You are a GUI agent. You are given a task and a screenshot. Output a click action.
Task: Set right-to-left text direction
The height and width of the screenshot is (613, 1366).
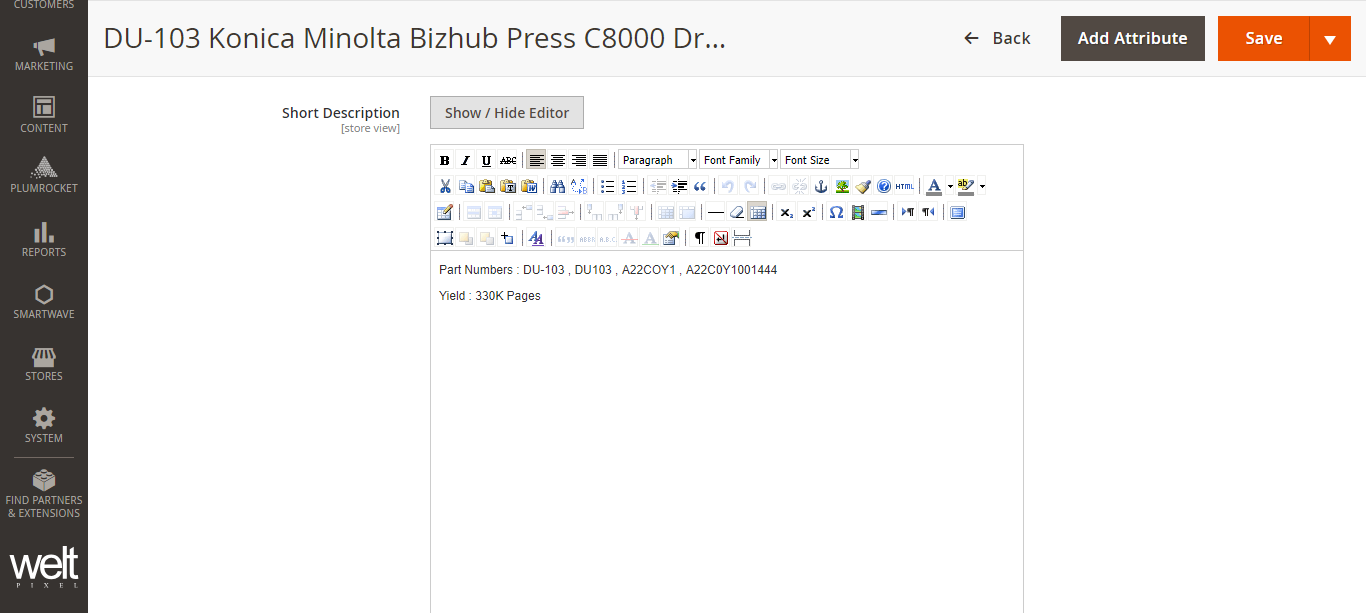pos(928,212)
